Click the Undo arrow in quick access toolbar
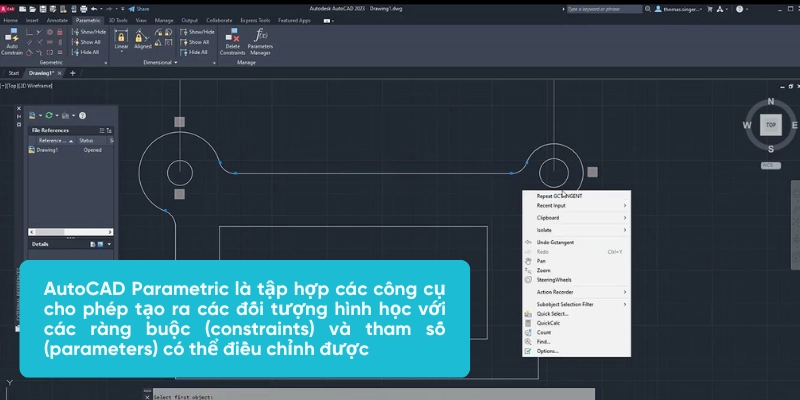The height and width of the screenshot is (400, 800). pos(94,9)
